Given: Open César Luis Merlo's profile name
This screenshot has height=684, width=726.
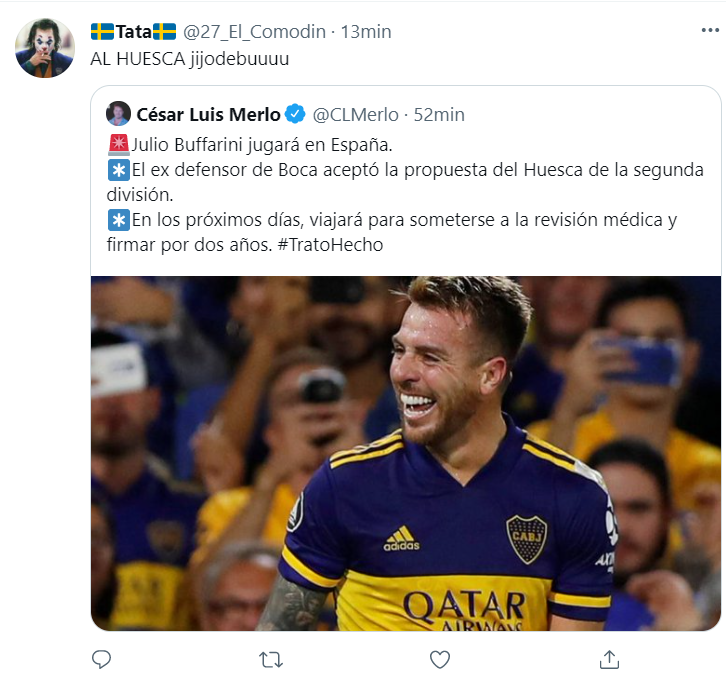Looking at the screenshot, I should pyautogui.click(x=208, y=114).
